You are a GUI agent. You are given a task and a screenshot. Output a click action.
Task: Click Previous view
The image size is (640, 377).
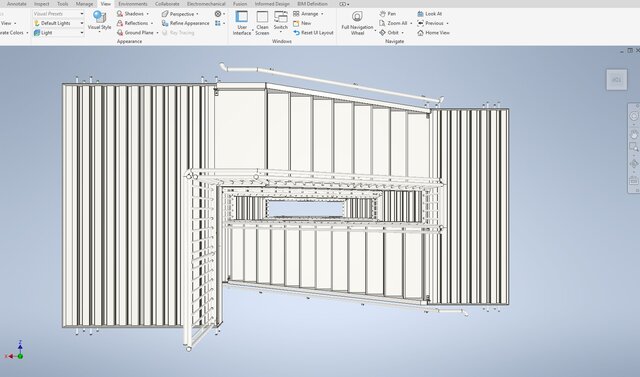(x=430, y=23)
